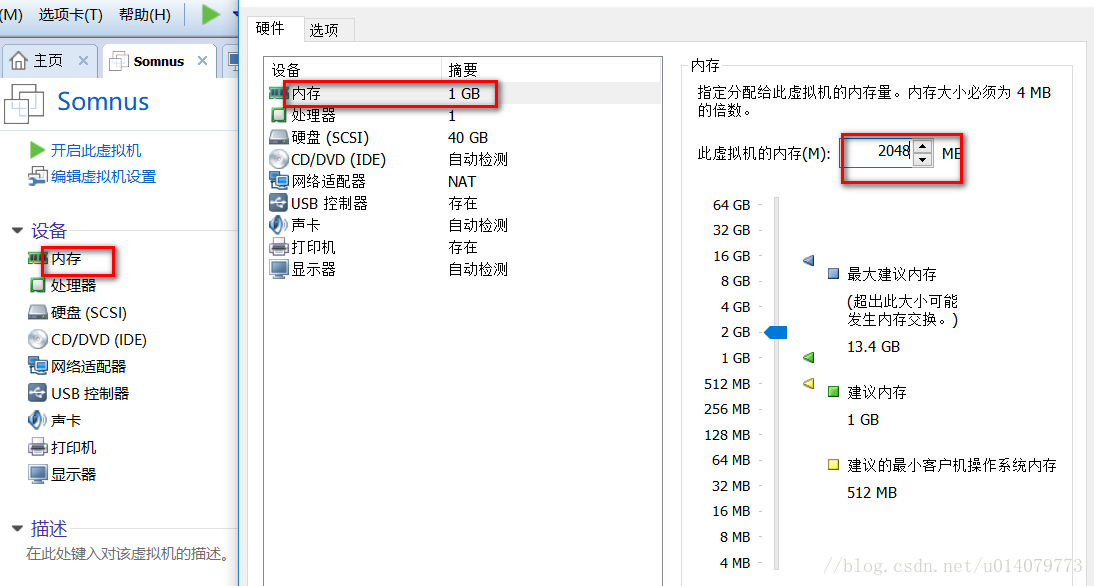
Task: Collapse the 描述 section
Action: 17,529
